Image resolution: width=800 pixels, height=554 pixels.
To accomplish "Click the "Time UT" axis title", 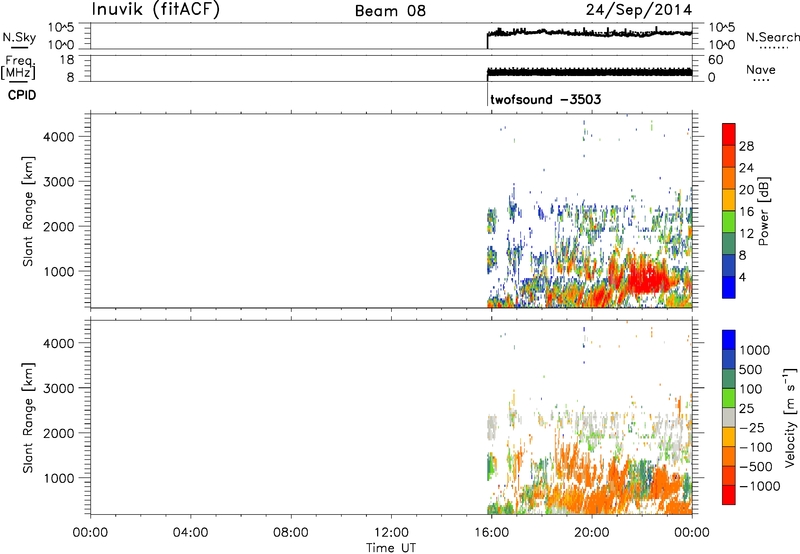I will 391,548.
